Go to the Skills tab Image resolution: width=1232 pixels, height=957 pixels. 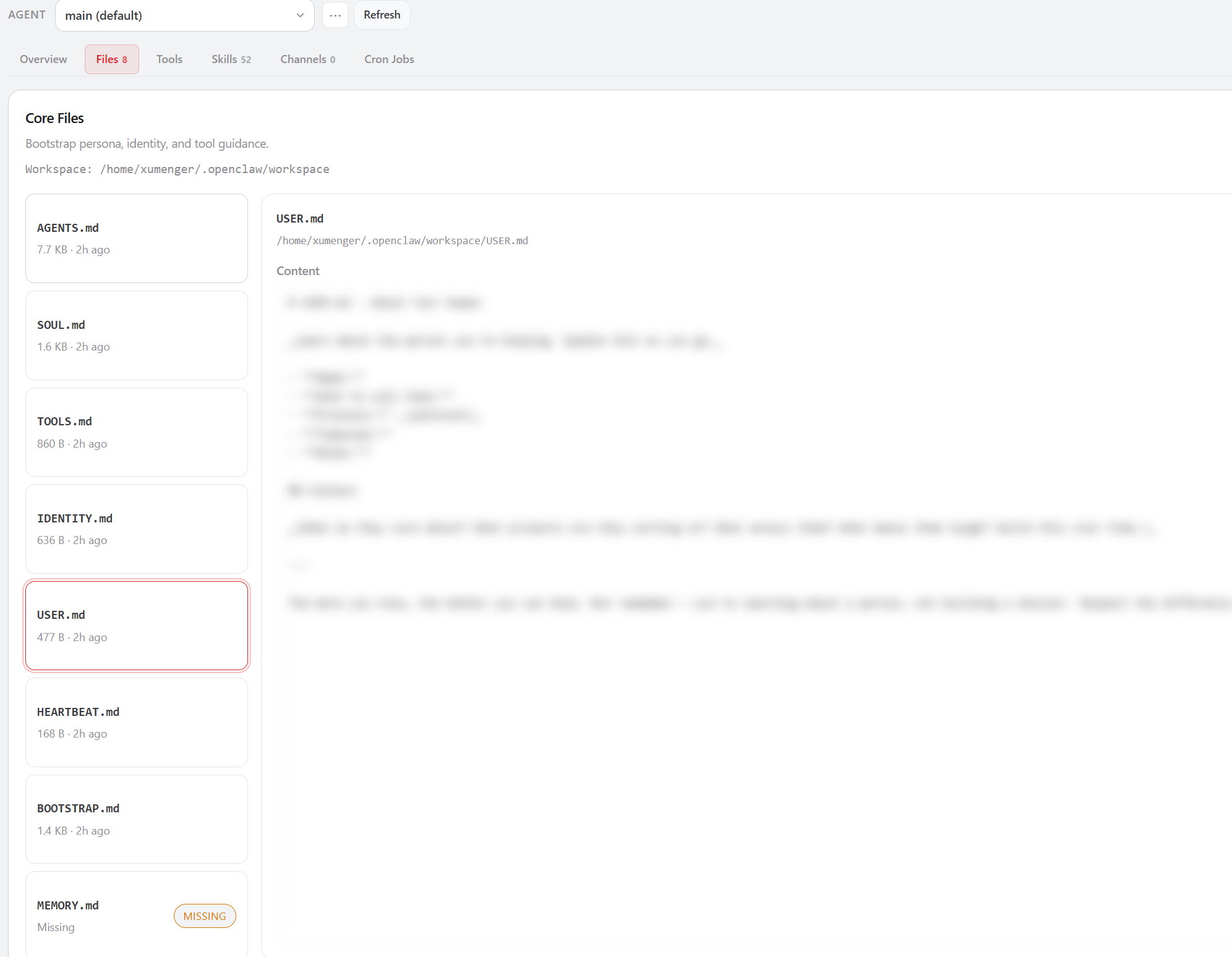[x=231, y=59]
